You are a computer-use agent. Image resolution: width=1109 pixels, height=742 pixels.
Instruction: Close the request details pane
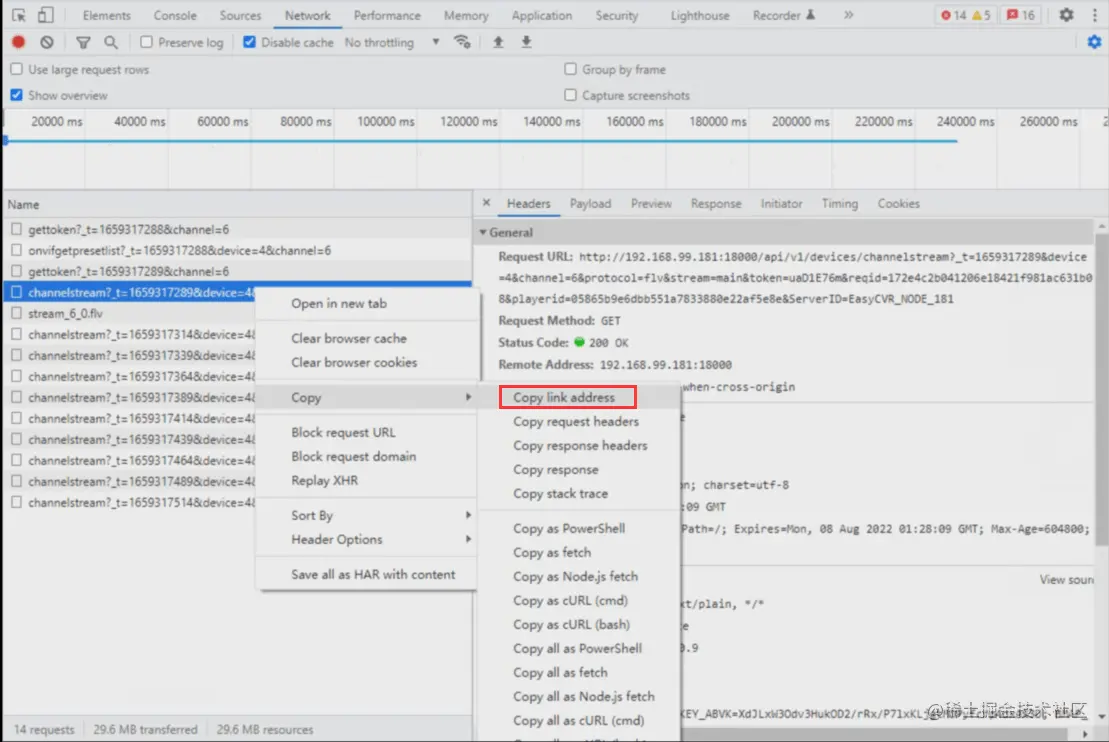[x=487, y=203]
